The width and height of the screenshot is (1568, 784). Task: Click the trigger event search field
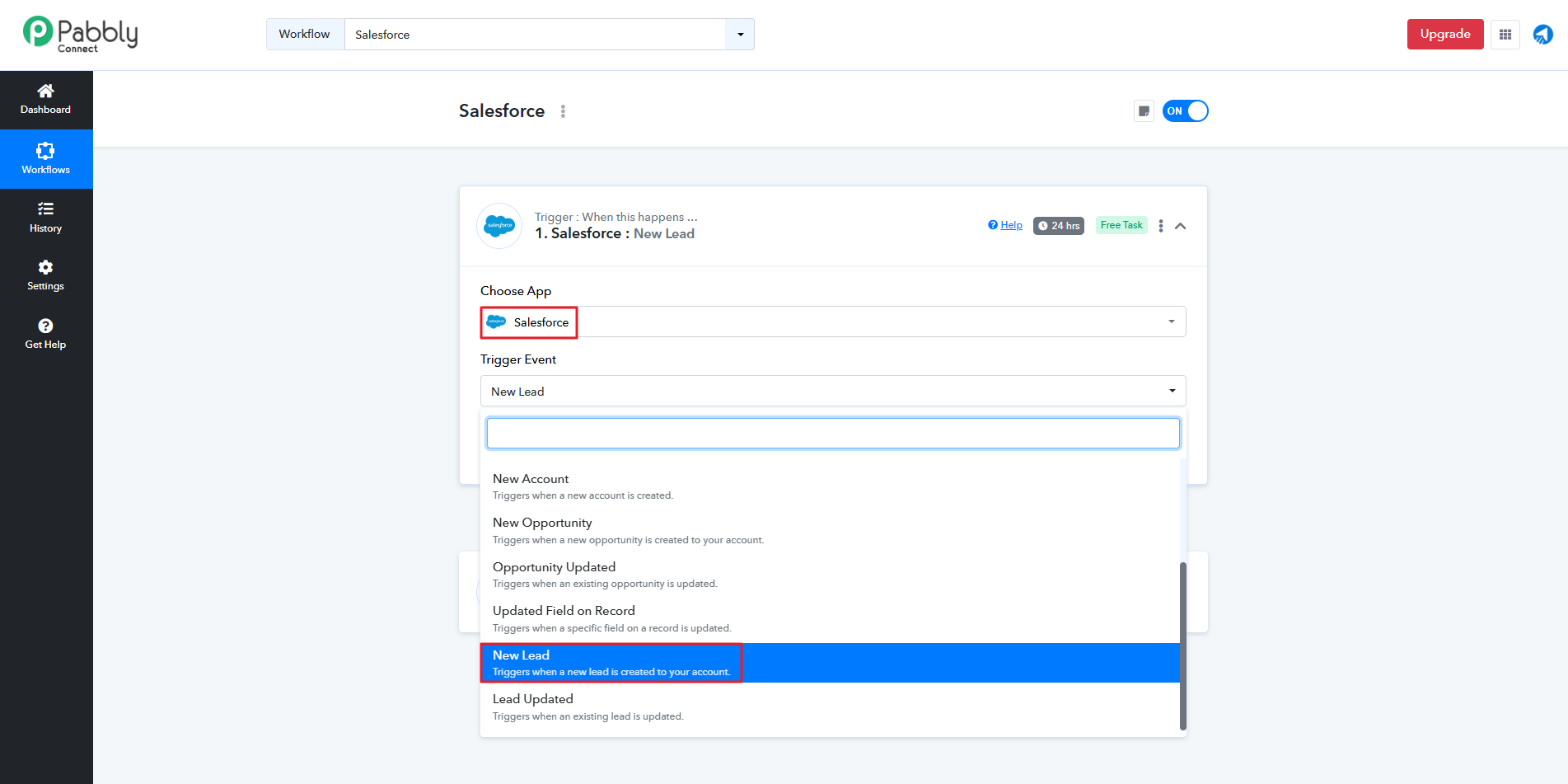[x=832, y=434]
